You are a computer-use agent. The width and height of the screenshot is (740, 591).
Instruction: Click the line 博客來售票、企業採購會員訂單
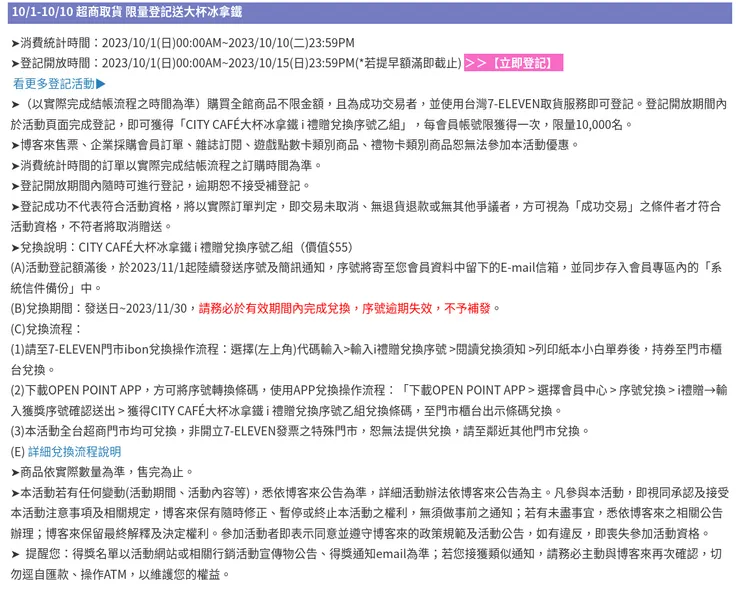coord(295,144)
